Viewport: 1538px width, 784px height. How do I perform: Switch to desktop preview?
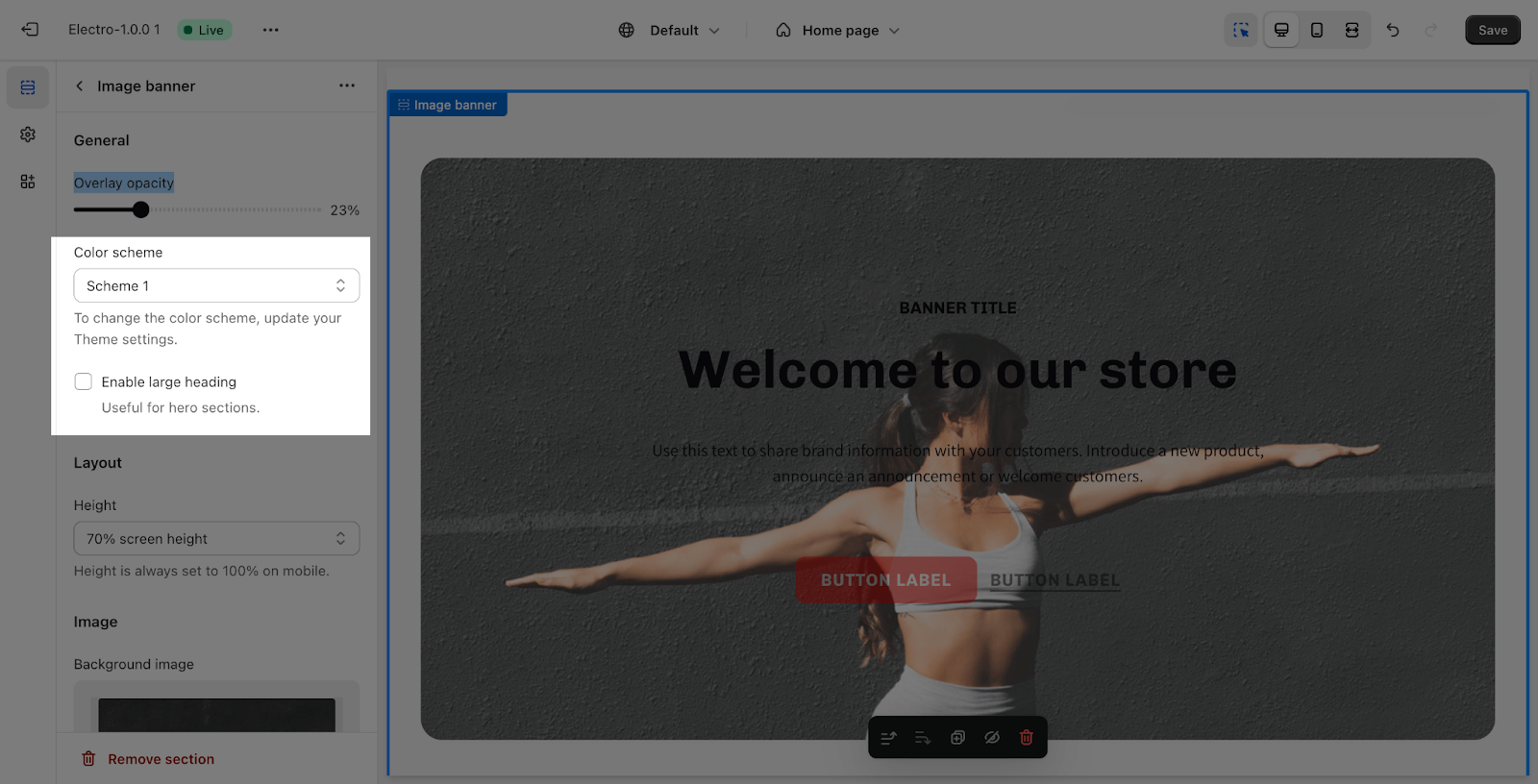coord(1281,30)
